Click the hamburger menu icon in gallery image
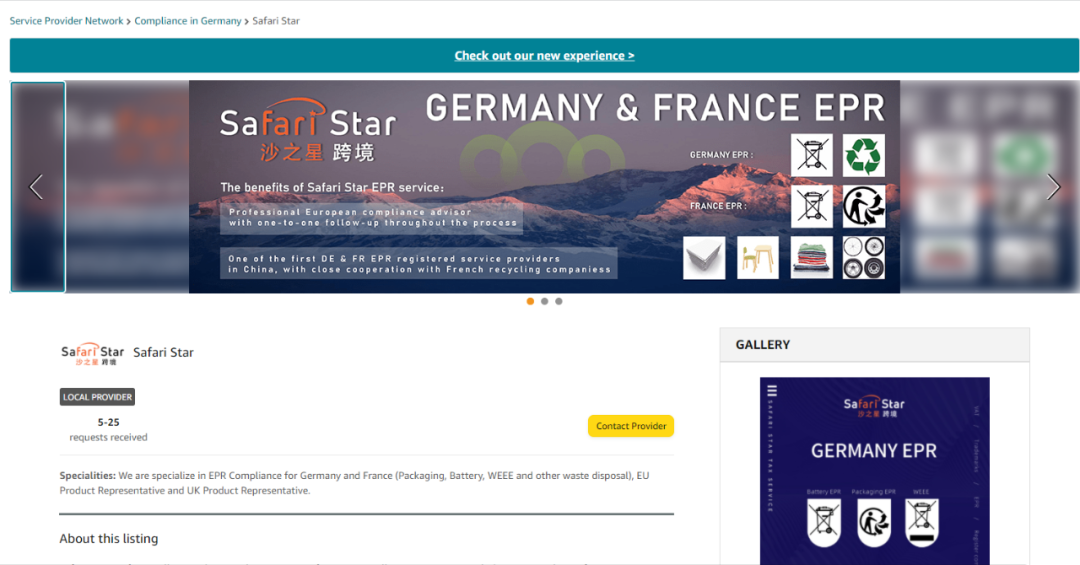This screenshot has width=1080, height=565. pyautogui.click(x=771, y=392)
